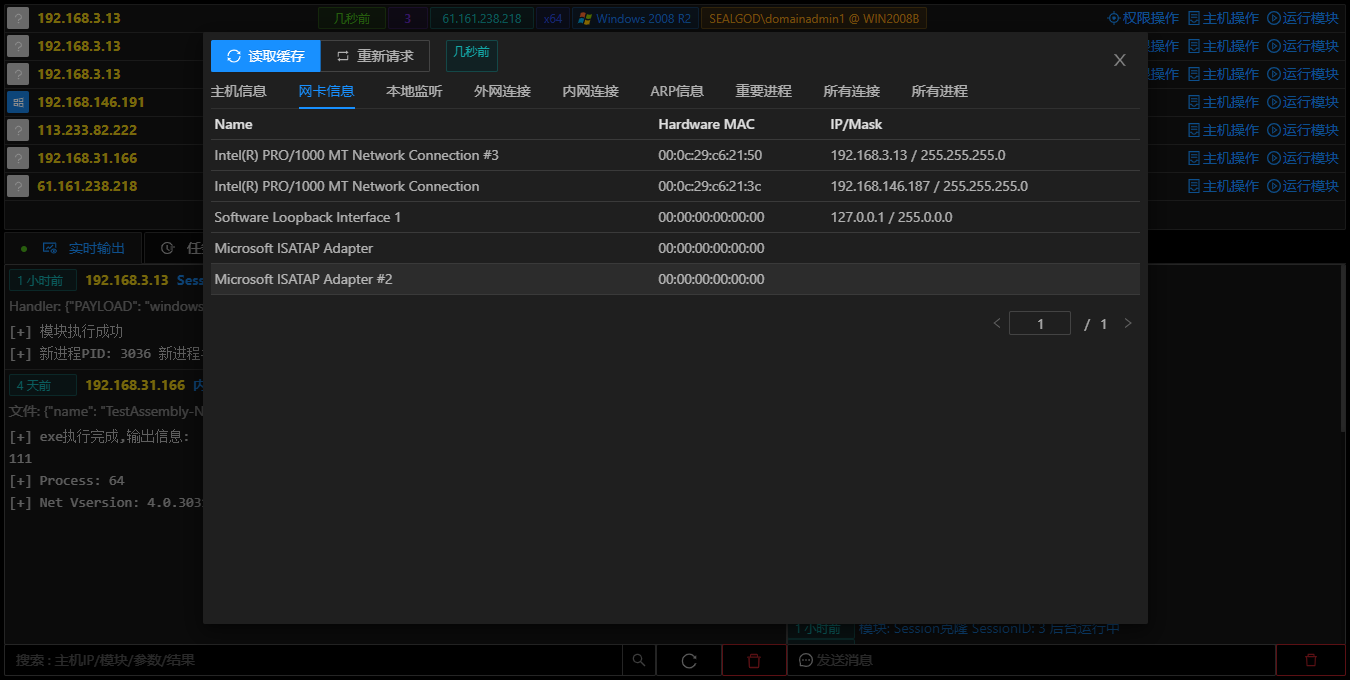Open the 内网连接 tab
The height and width of the screenshot is (680, 1350).
tap(591, 91)
